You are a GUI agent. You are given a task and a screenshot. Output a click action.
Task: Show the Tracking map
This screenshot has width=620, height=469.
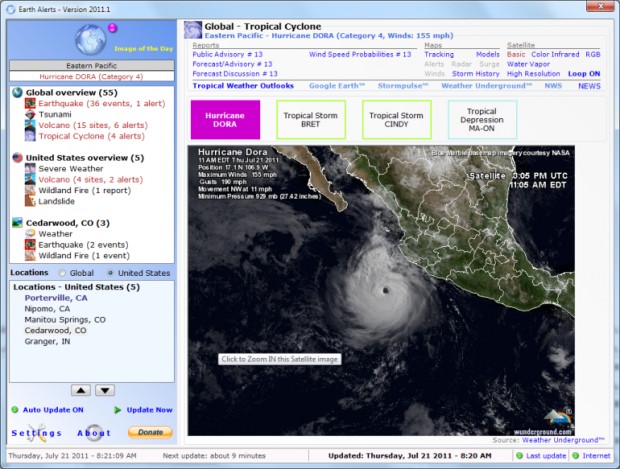tap(439, 55)
